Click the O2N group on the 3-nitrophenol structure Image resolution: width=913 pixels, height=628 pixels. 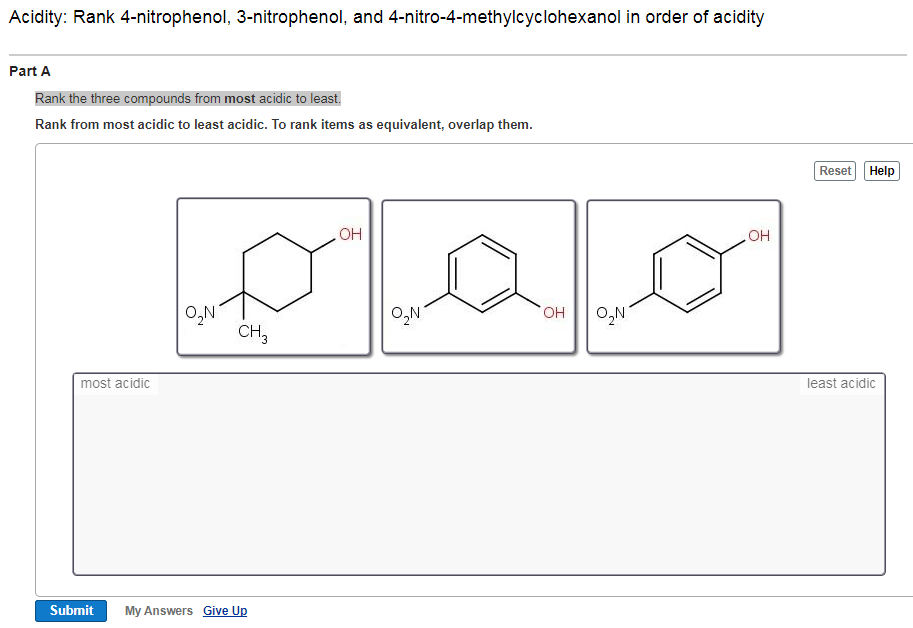tap(404, 312)
